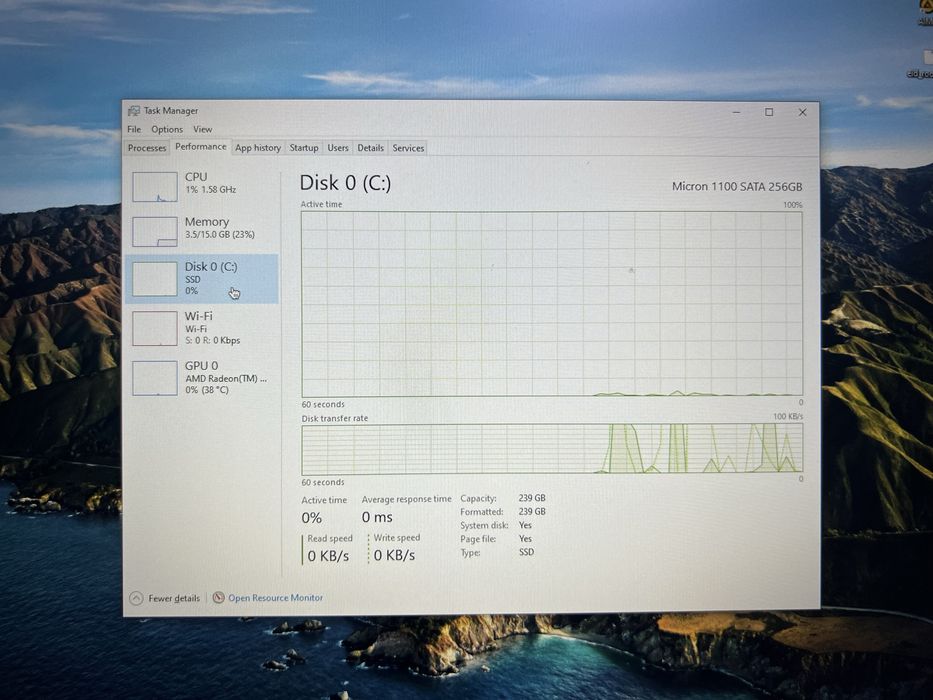Open the Options menu
The height and width of the screenshot is (700, 933).
[x=167, y=129]
